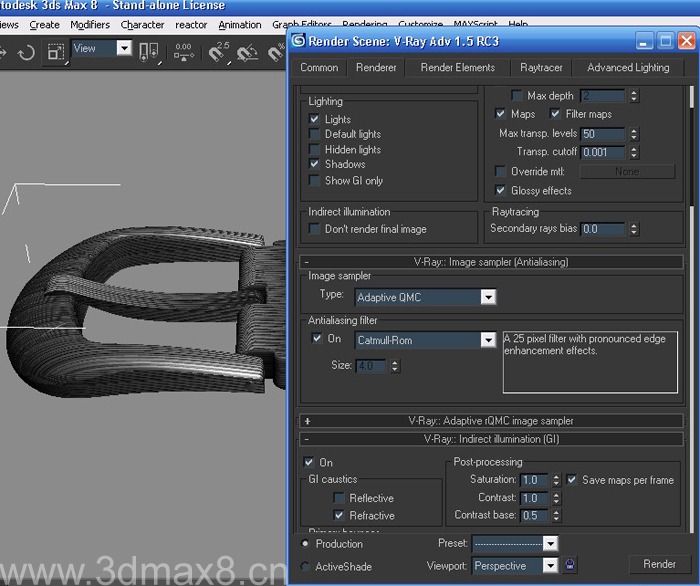The image size is (700, 586).
Task: Click the lock viewport icon beside Perspective
Action: (570, 564)
